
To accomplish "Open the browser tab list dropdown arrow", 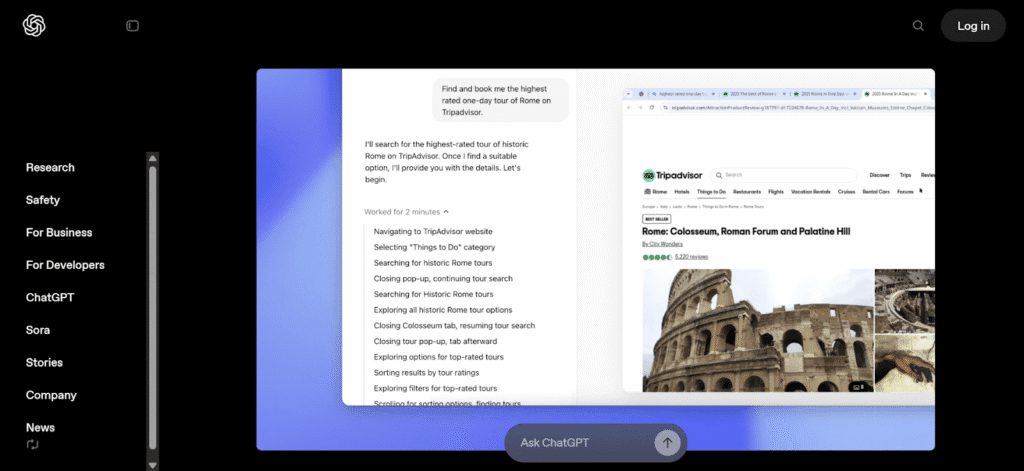I will coord(628,94).
